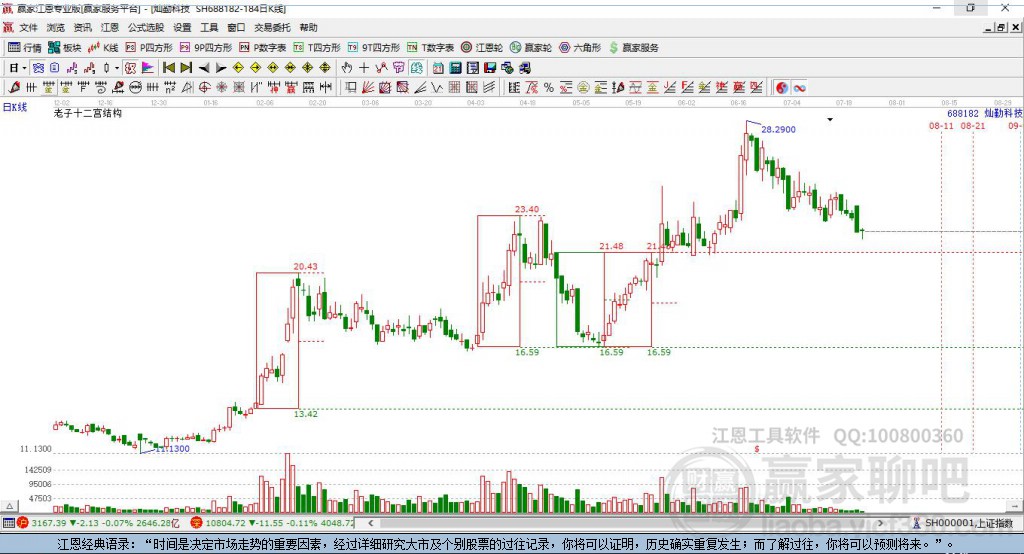Open the P数字表 number table
The width and height of the screenshot is (1024, 554).
pyautogui.click(x=263, y=48)
